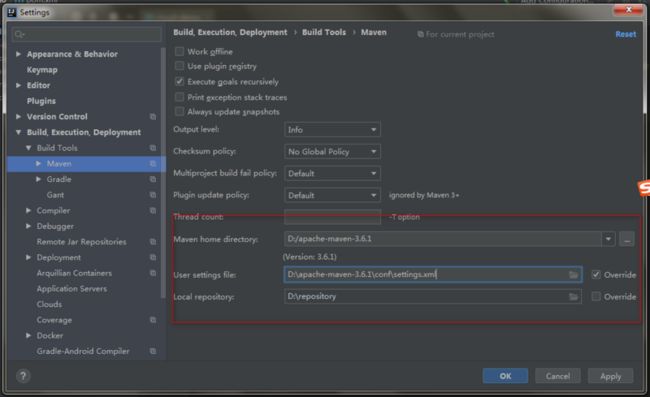650x397 pixels.
Task: Open the Checksum policy dropdown
Action: pos(332,152)
